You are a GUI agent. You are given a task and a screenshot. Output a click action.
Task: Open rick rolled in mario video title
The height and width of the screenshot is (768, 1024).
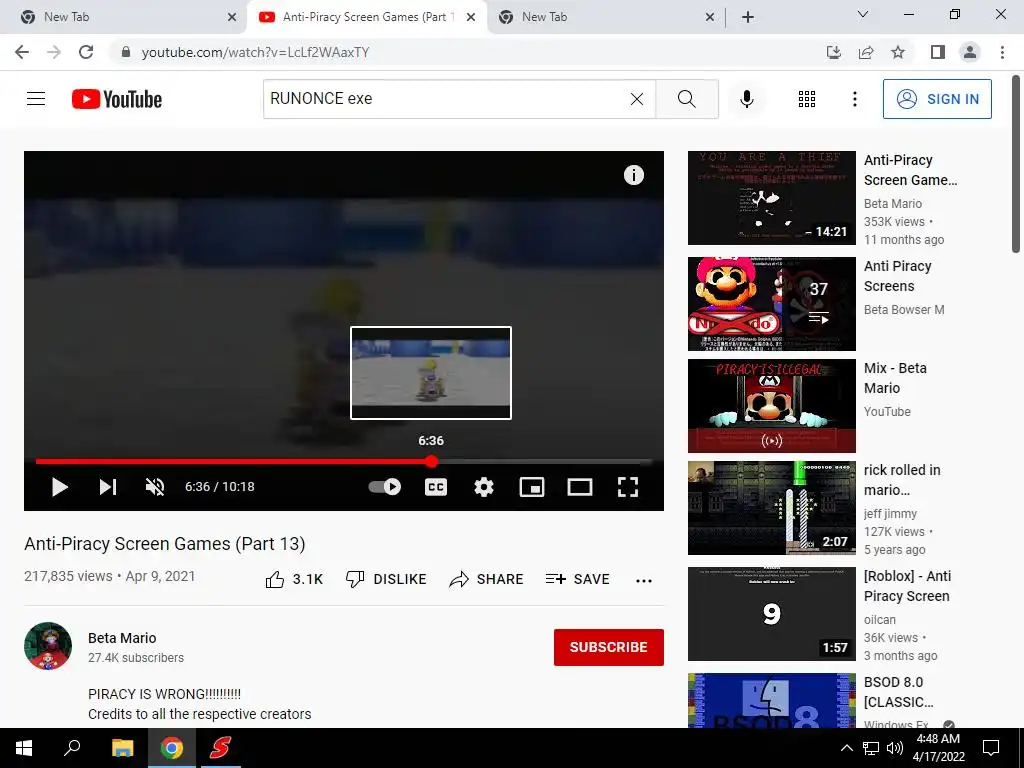pyautogui.click(x=902, y=480)
